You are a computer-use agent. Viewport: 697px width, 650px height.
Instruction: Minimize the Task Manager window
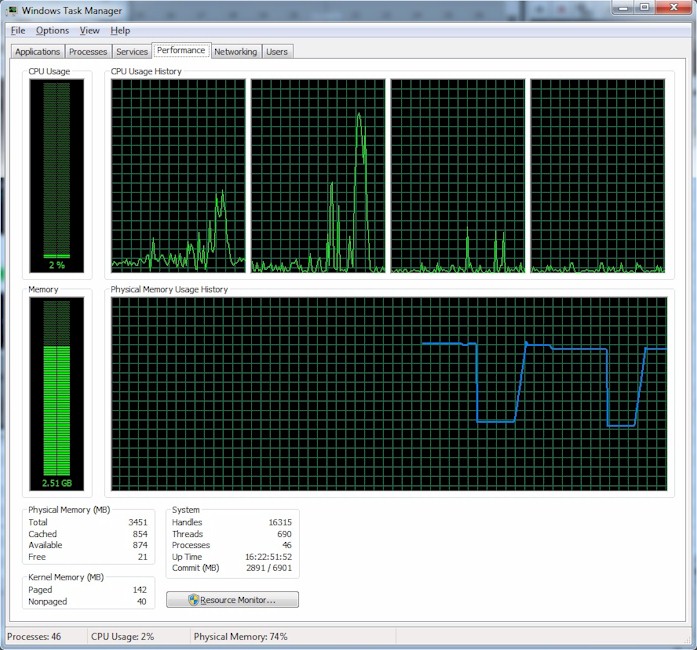[623, 8]
